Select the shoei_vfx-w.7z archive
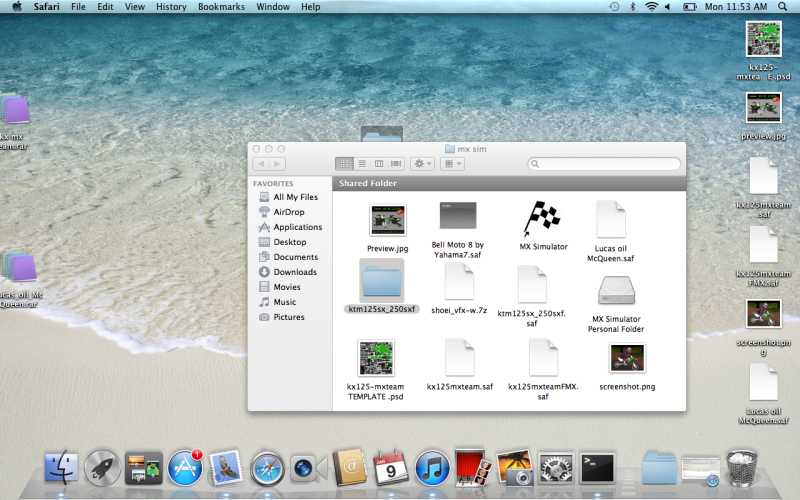800x500 pixels. [459, 282]
